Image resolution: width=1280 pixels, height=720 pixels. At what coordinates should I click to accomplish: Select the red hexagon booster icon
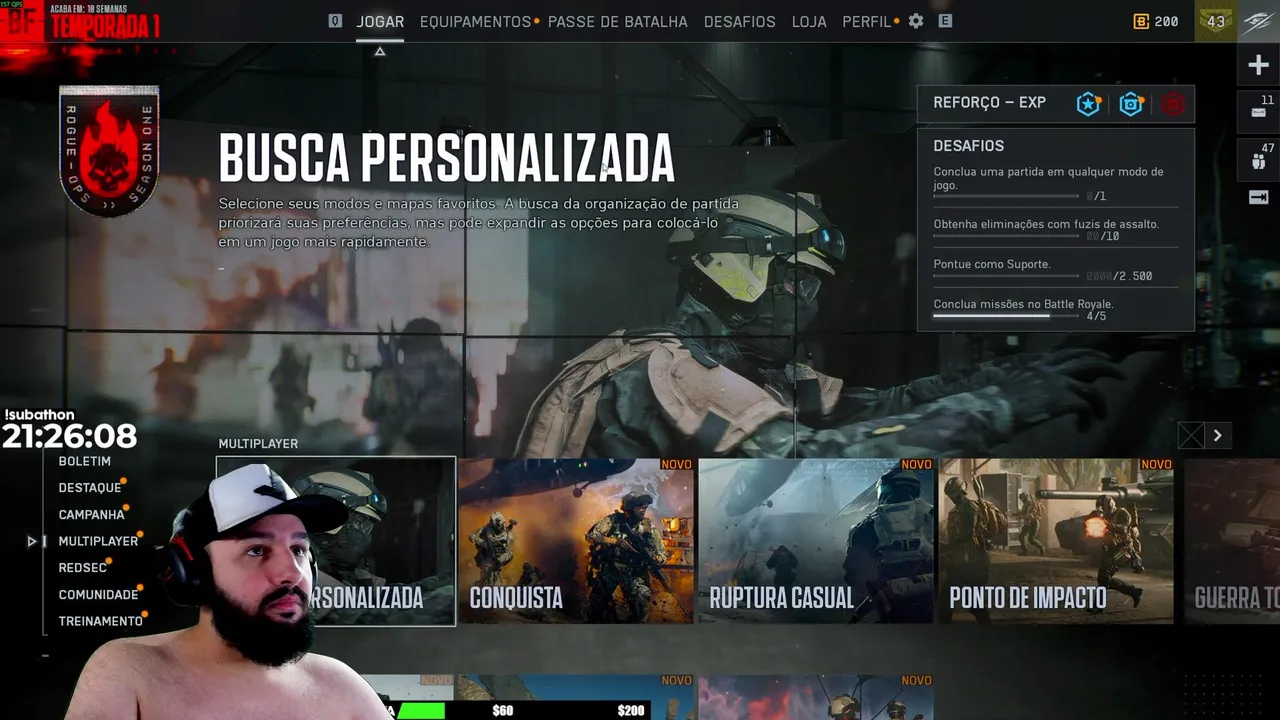1174,104
